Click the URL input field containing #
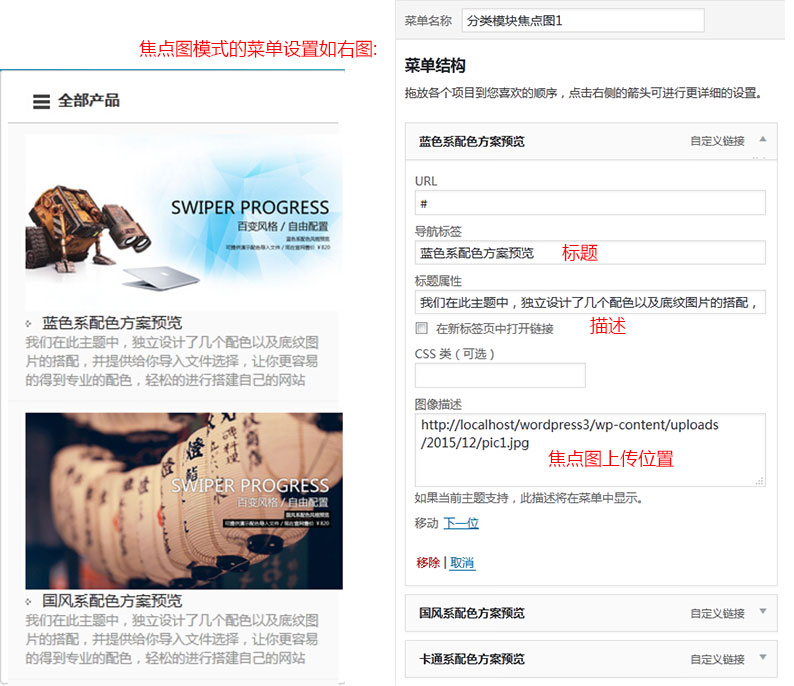The height and width of the screenshot is (686, 794). [589, 203]
